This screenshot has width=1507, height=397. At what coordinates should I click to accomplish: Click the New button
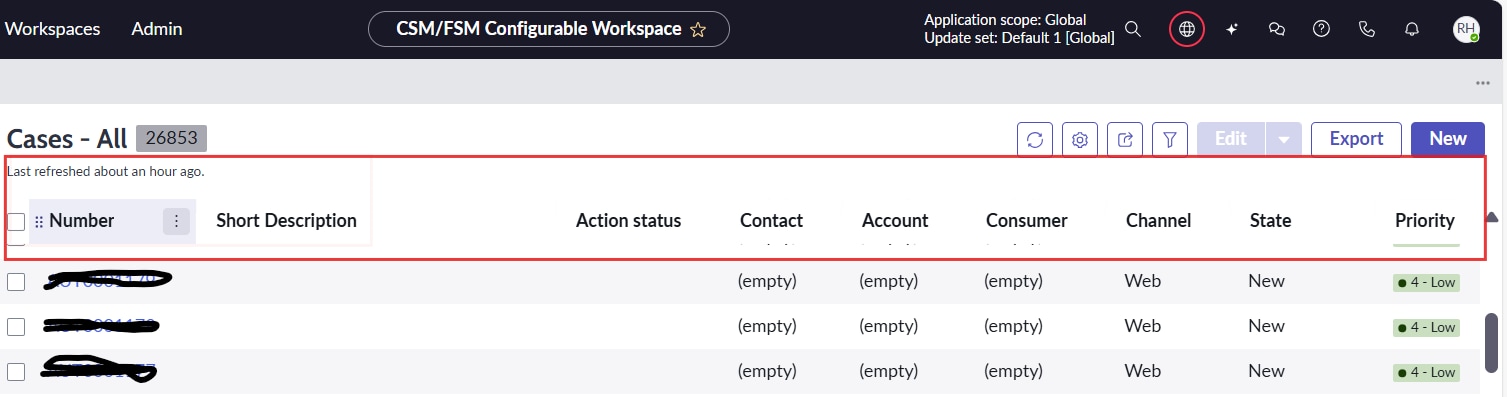1448,139
